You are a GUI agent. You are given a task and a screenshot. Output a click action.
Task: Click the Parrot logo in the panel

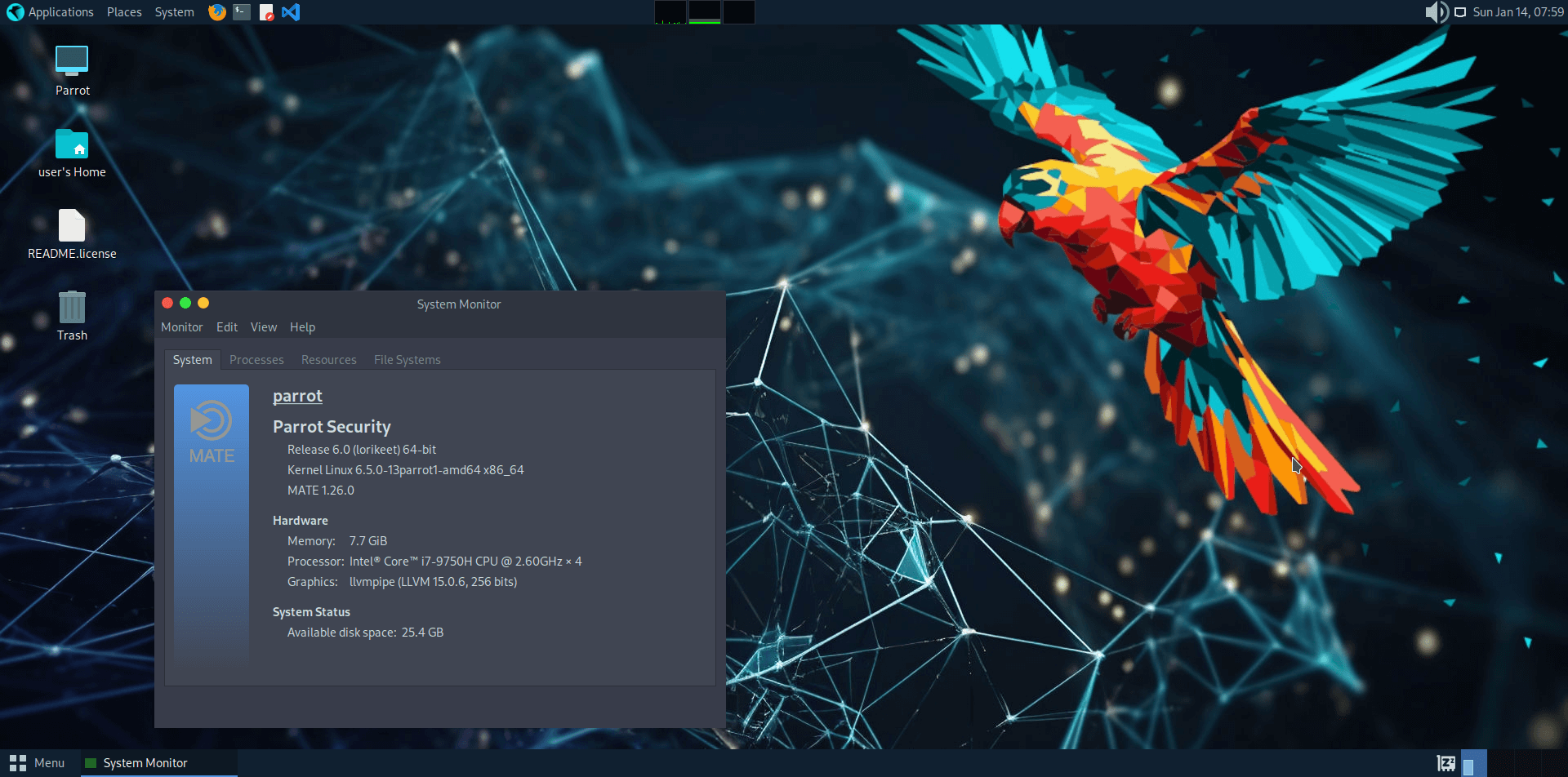point(14,12)
